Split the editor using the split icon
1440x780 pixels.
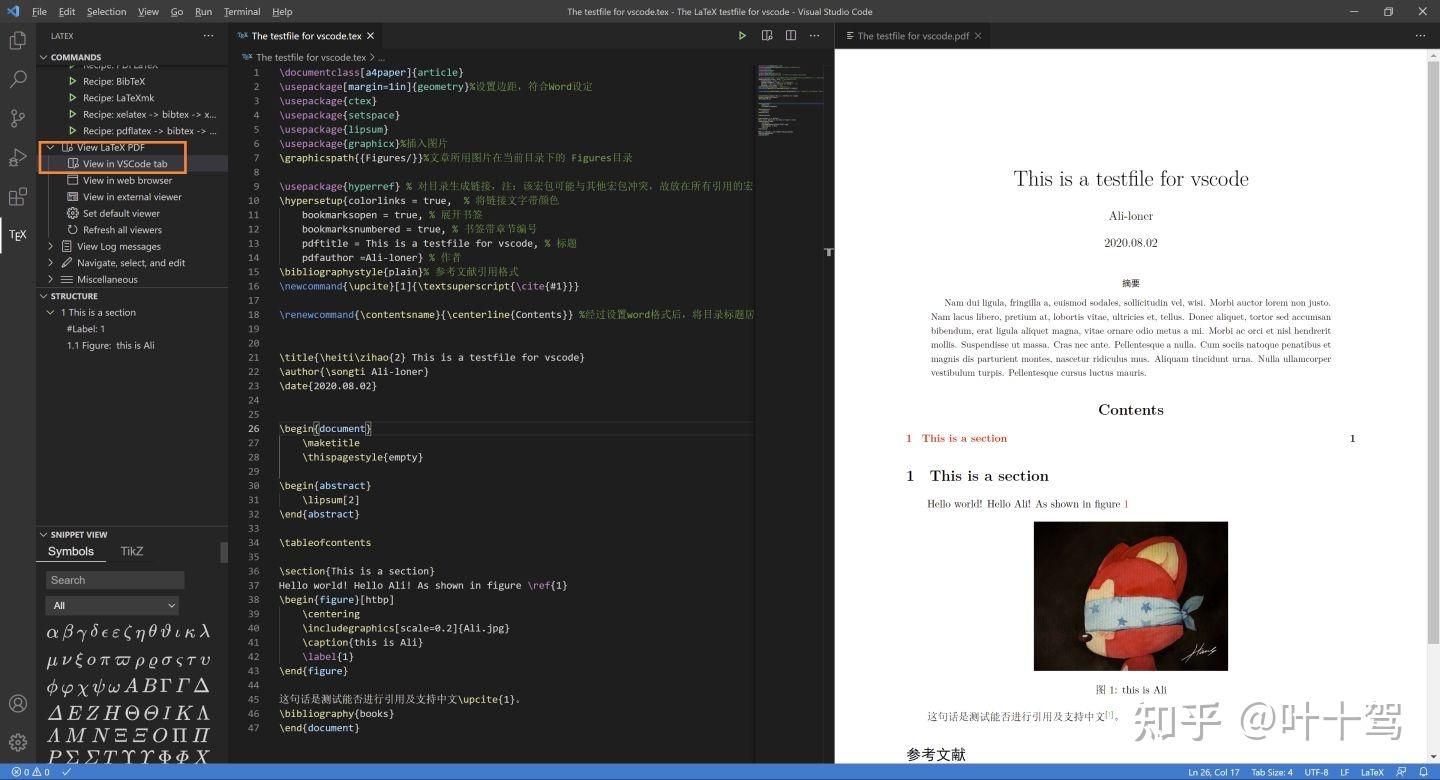(x=790, y=35)
